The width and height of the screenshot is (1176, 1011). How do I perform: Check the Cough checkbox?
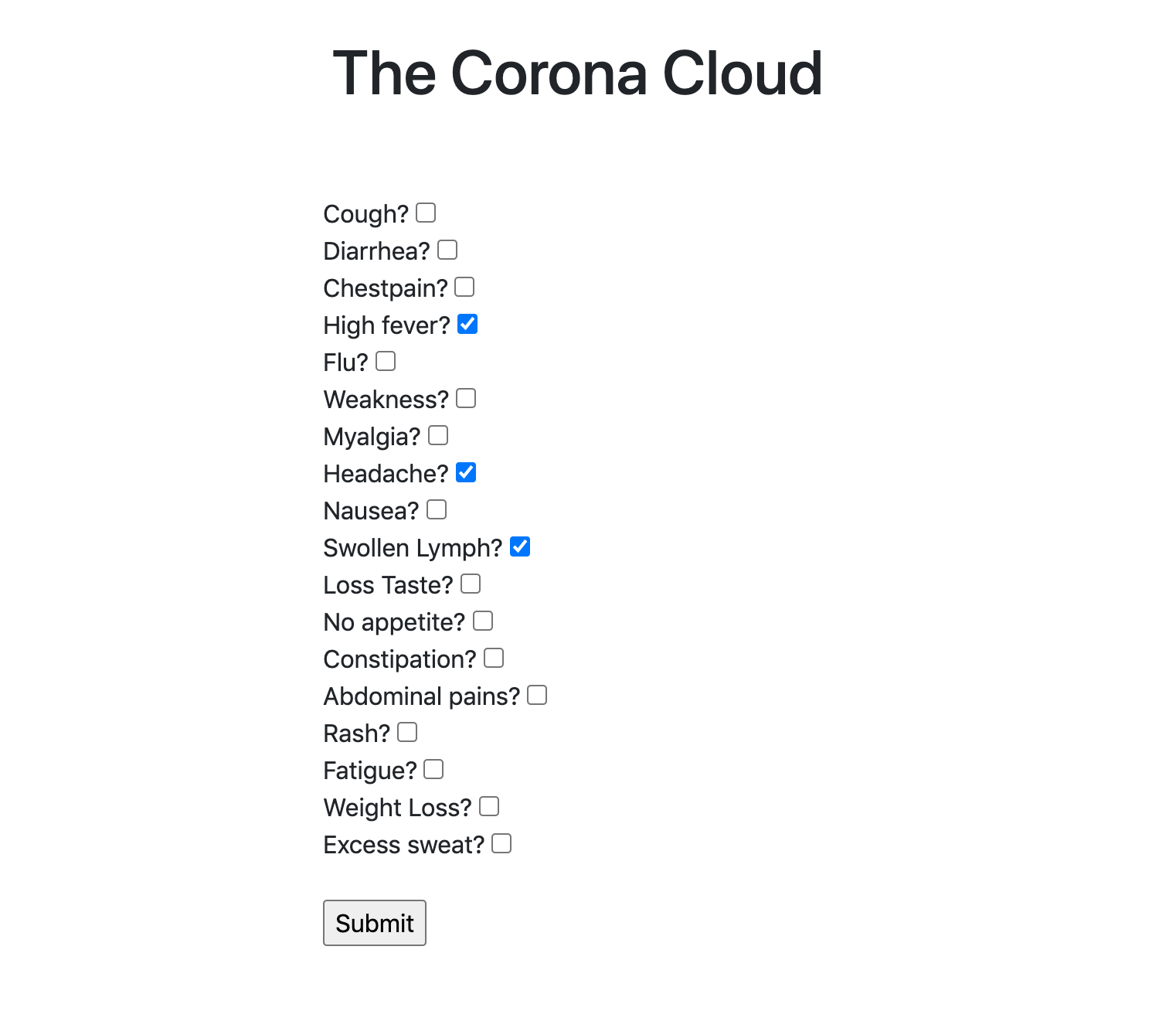(426, 213)
